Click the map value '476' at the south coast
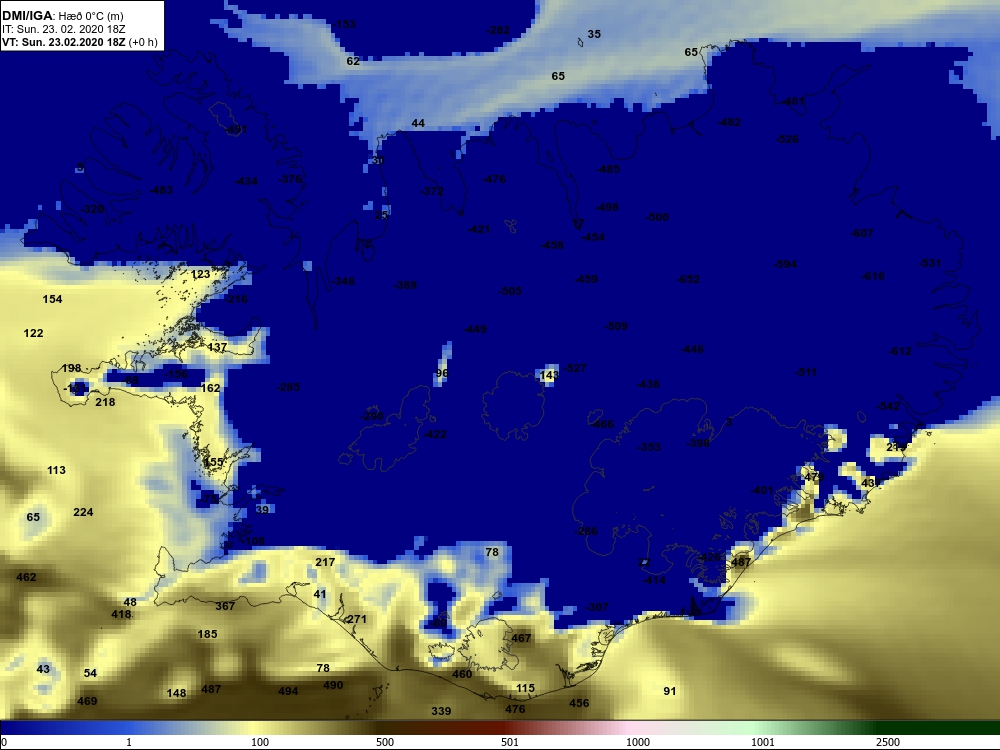Screen dimensions: 1000x750 coord(515,709)
